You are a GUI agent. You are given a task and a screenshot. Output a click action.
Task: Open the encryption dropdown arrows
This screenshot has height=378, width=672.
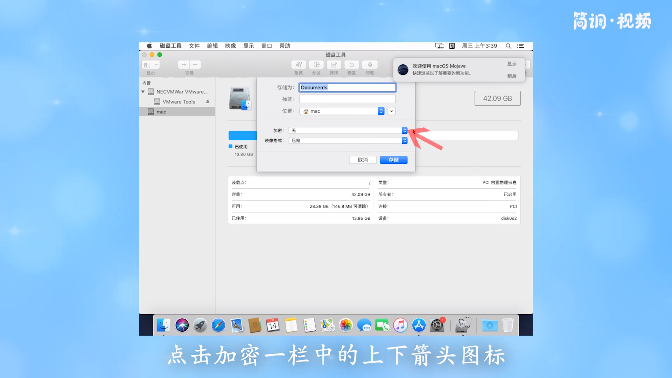(404, 130)
